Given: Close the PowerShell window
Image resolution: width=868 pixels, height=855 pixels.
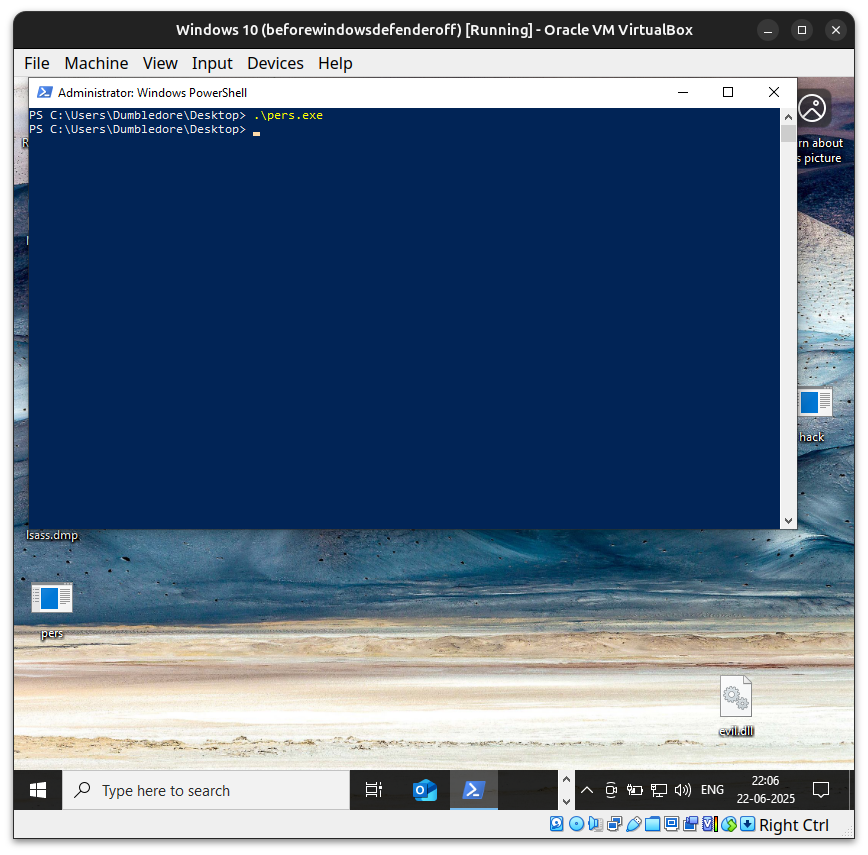Looking at the screenshot, I should coord(774,92).
